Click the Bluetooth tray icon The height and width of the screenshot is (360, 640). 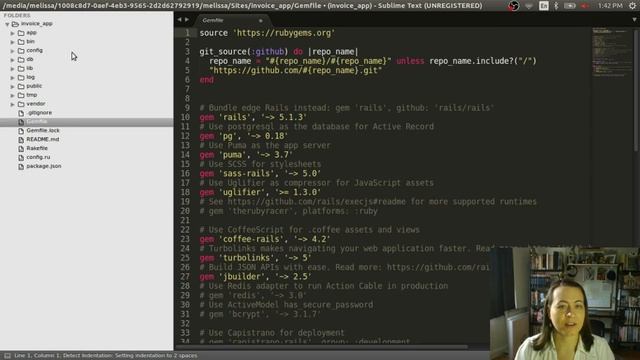point(556,6)
